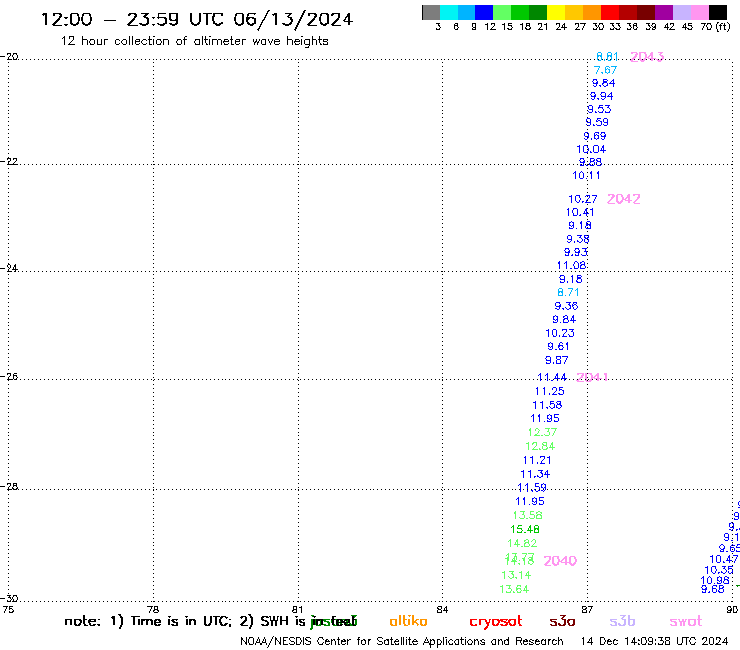Select the wave height value 11.34
Image resolution: width=740 pixels, height=650 pixels.
pyautogui.click(x=535, y=474)
